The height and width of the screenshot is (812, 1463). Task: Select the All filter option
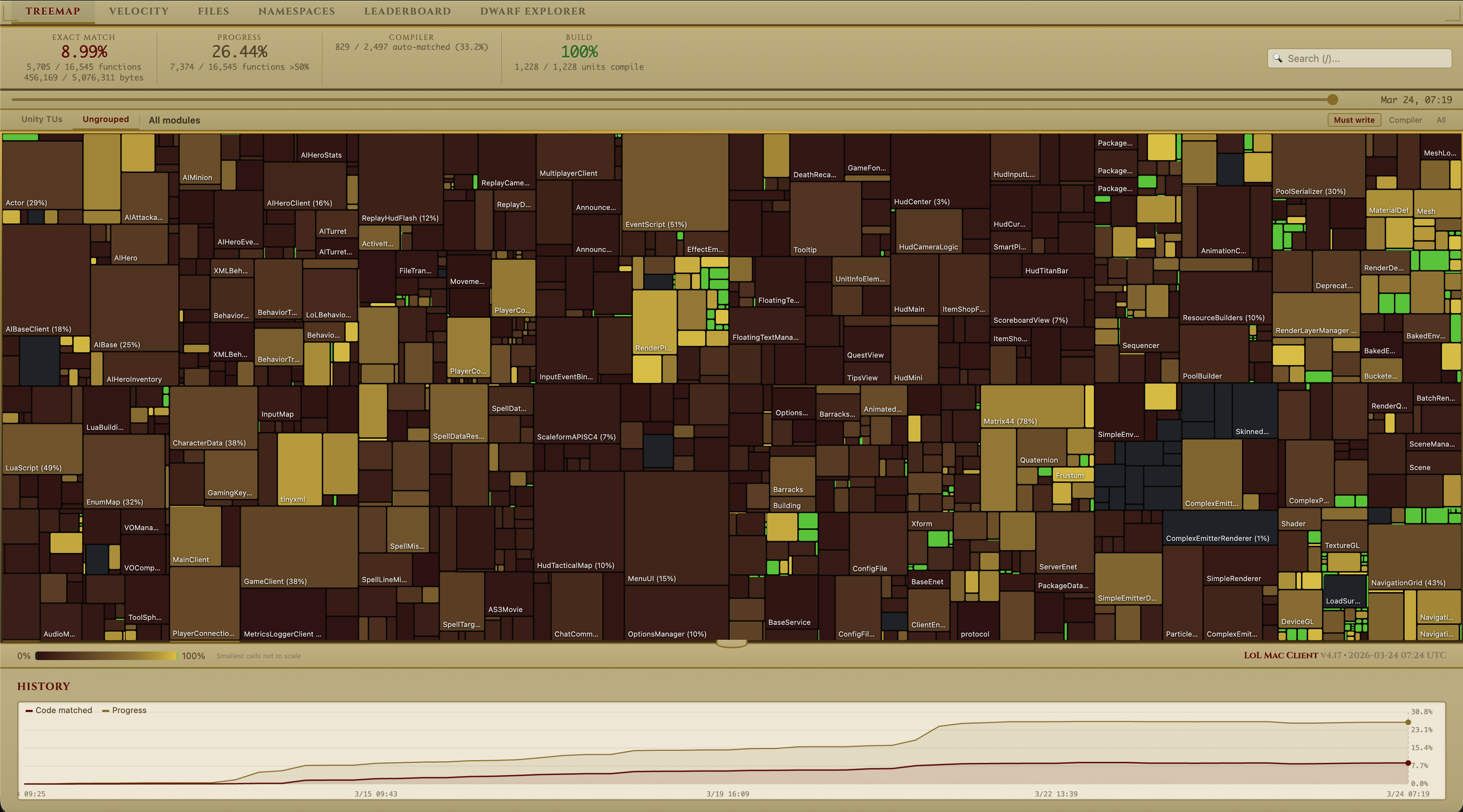(x=1441, y=120)
